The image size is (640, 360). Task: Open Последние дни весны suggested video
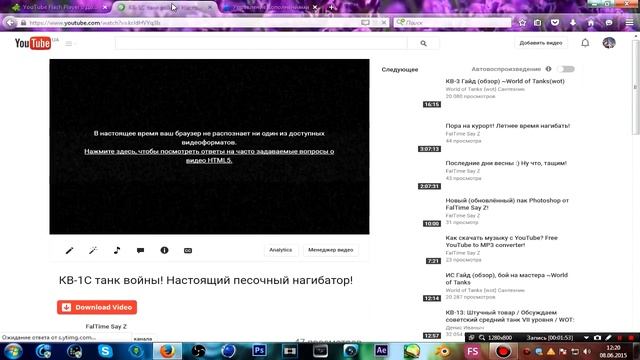click(x=506, y=163)
